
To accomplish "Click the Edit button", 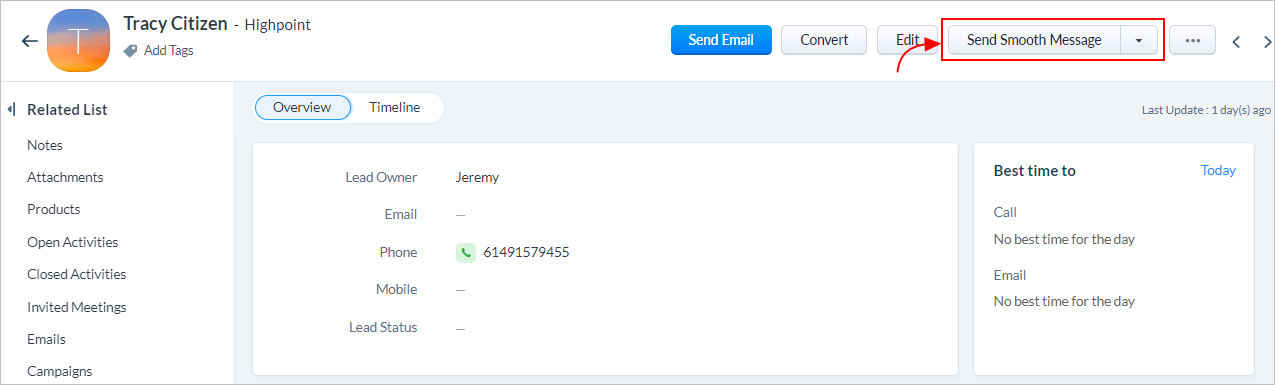I will click(907, 40).
